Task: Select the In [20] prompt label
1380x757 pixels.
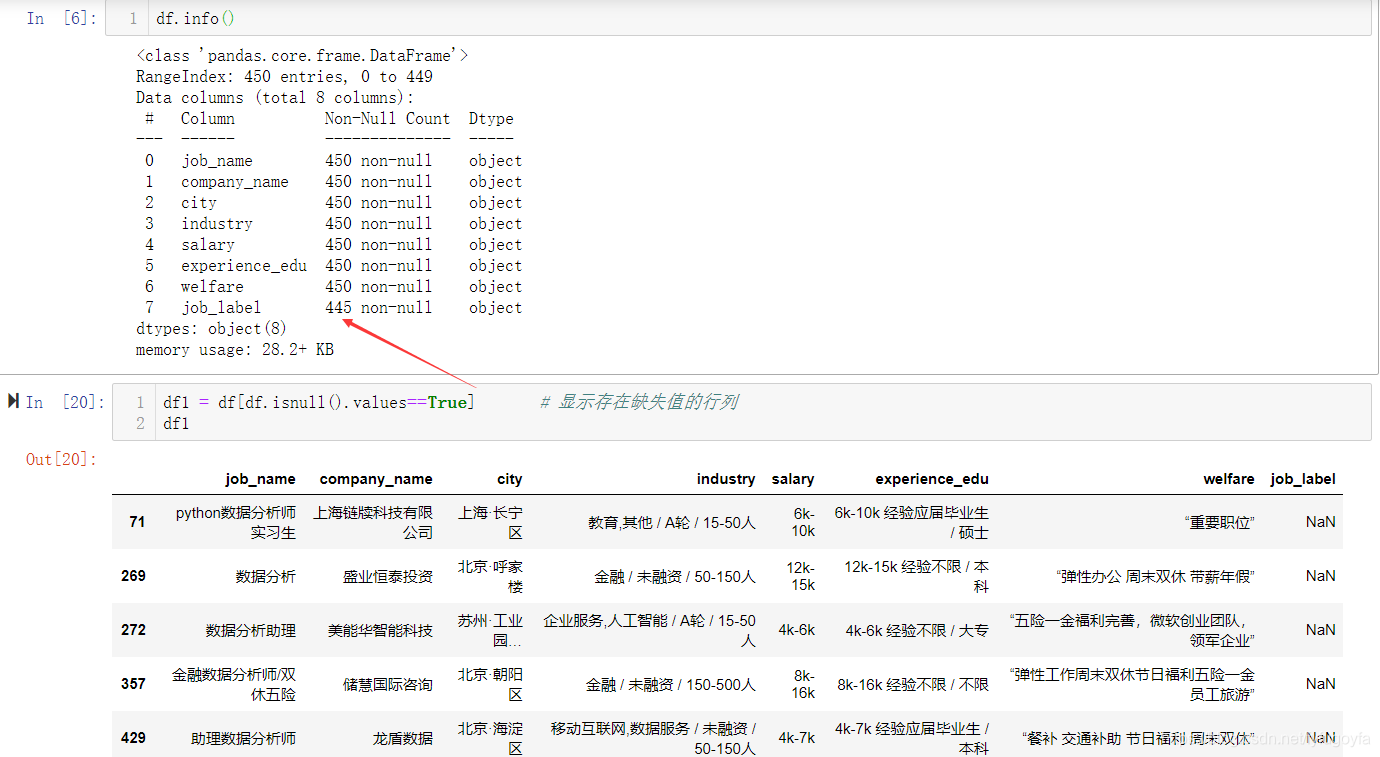Action: tap(64, 402)
